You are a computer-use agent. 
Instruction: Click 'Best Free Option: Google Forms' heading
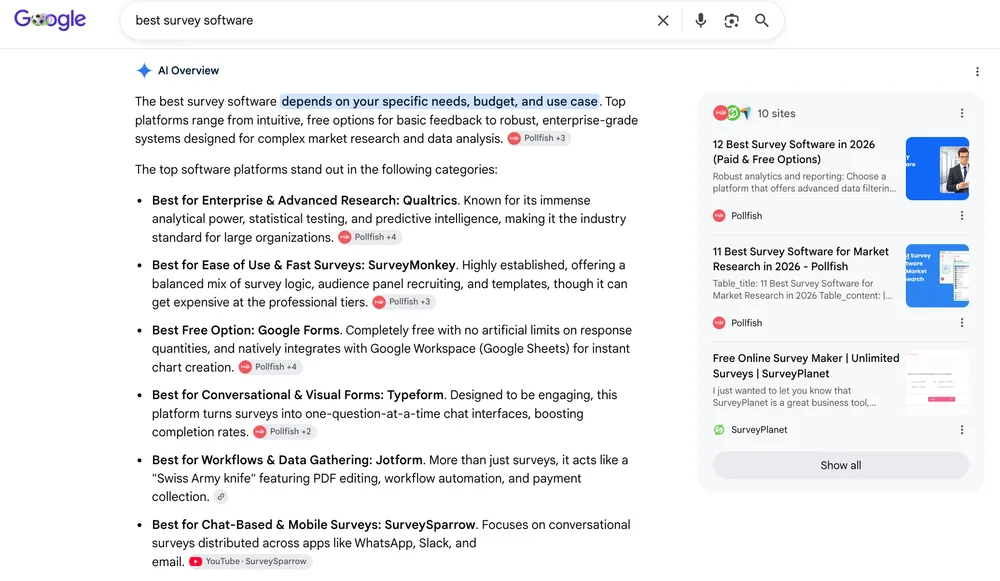[246, 330]
